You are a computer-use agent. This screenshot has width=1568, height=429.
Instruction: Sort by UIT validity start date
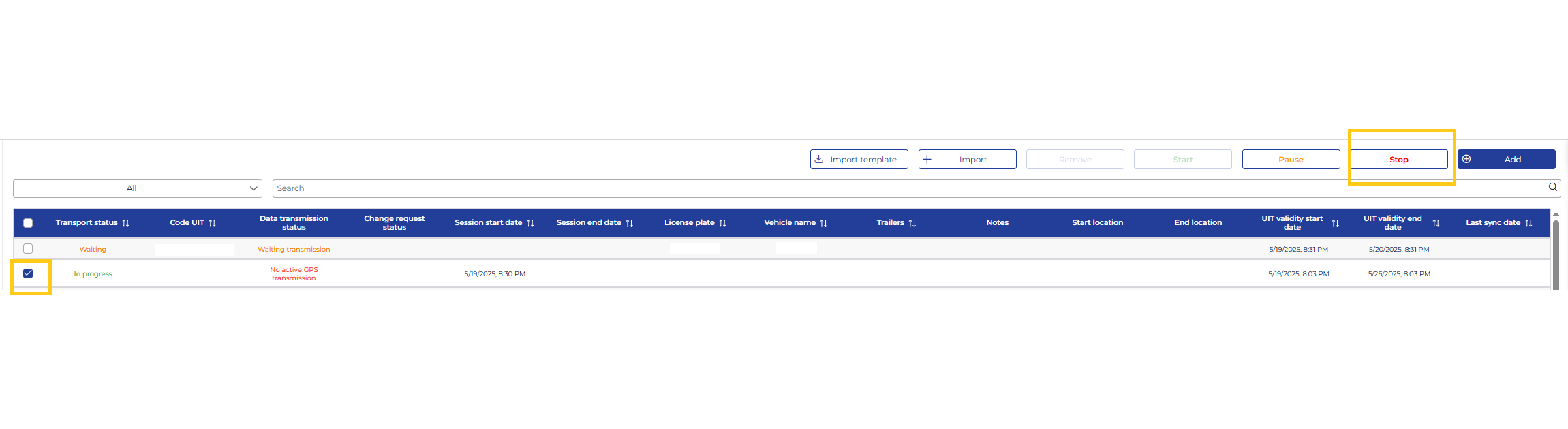1335,223
